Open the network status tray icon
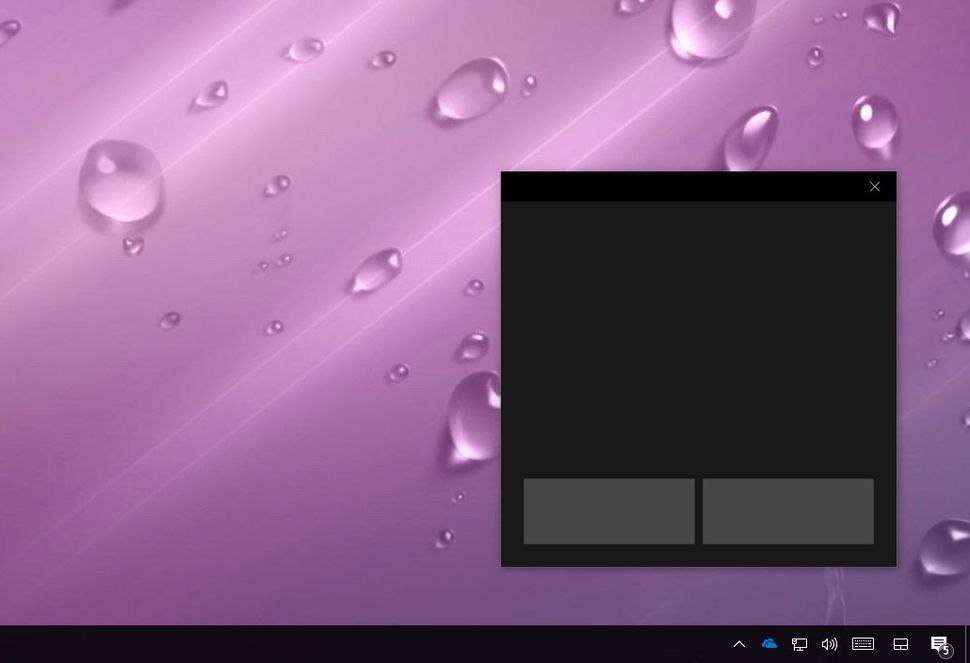 (x=799, y=644)
